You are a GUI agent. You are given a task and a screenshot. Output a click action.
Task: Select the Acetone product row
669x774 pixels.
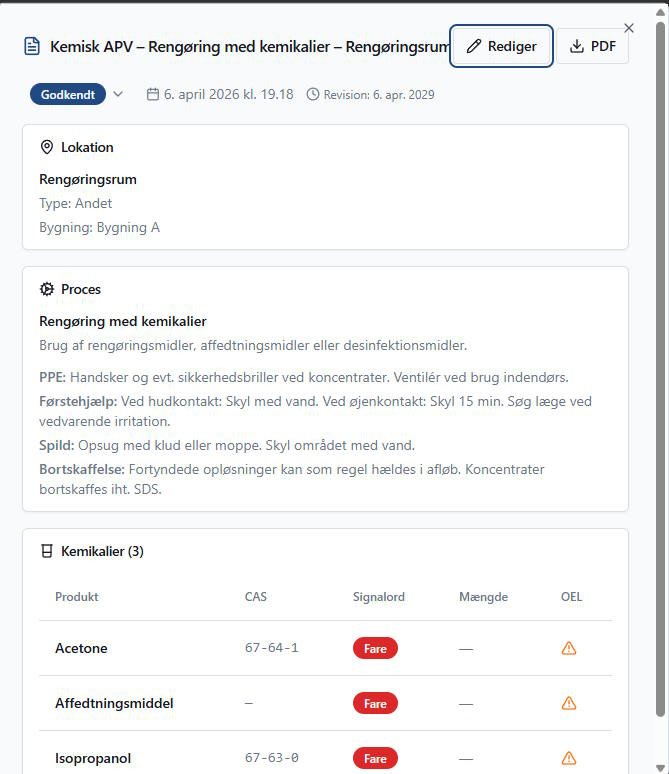(81, 648)
